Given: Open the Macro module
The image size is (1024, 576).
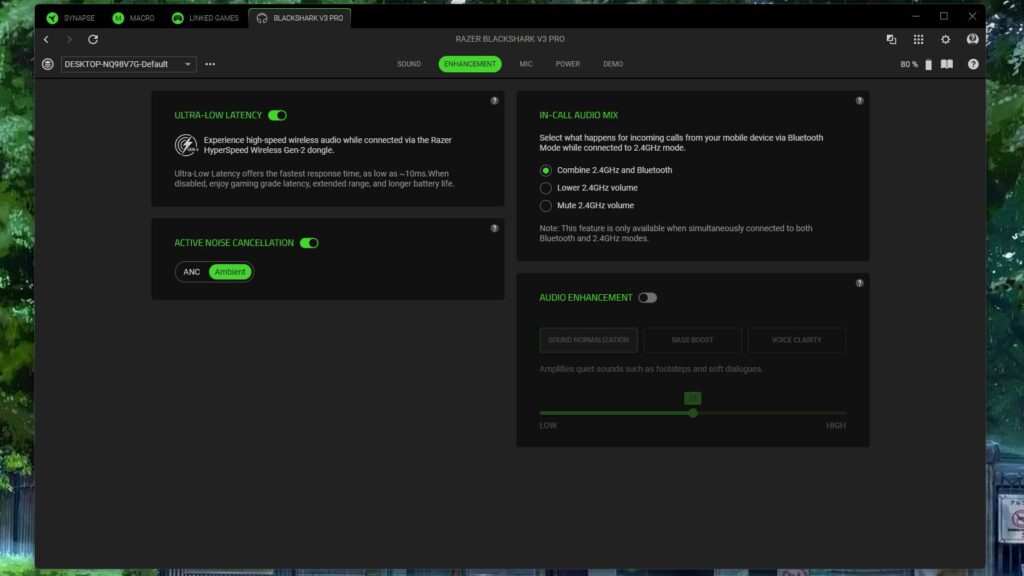Looking at the screenshot, I should pos(135,17).
